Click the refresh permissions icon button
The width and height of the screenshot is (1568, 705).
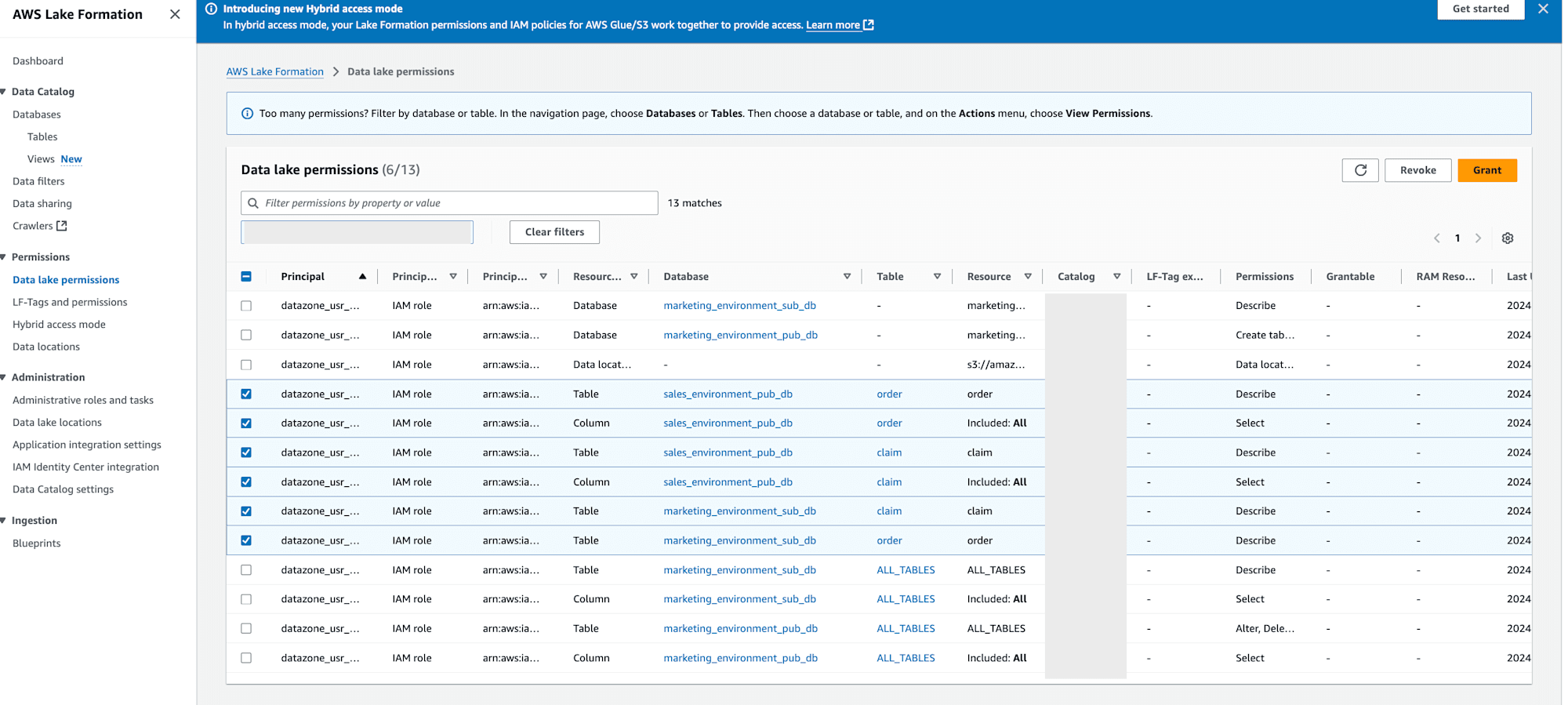coord(1360,170)
